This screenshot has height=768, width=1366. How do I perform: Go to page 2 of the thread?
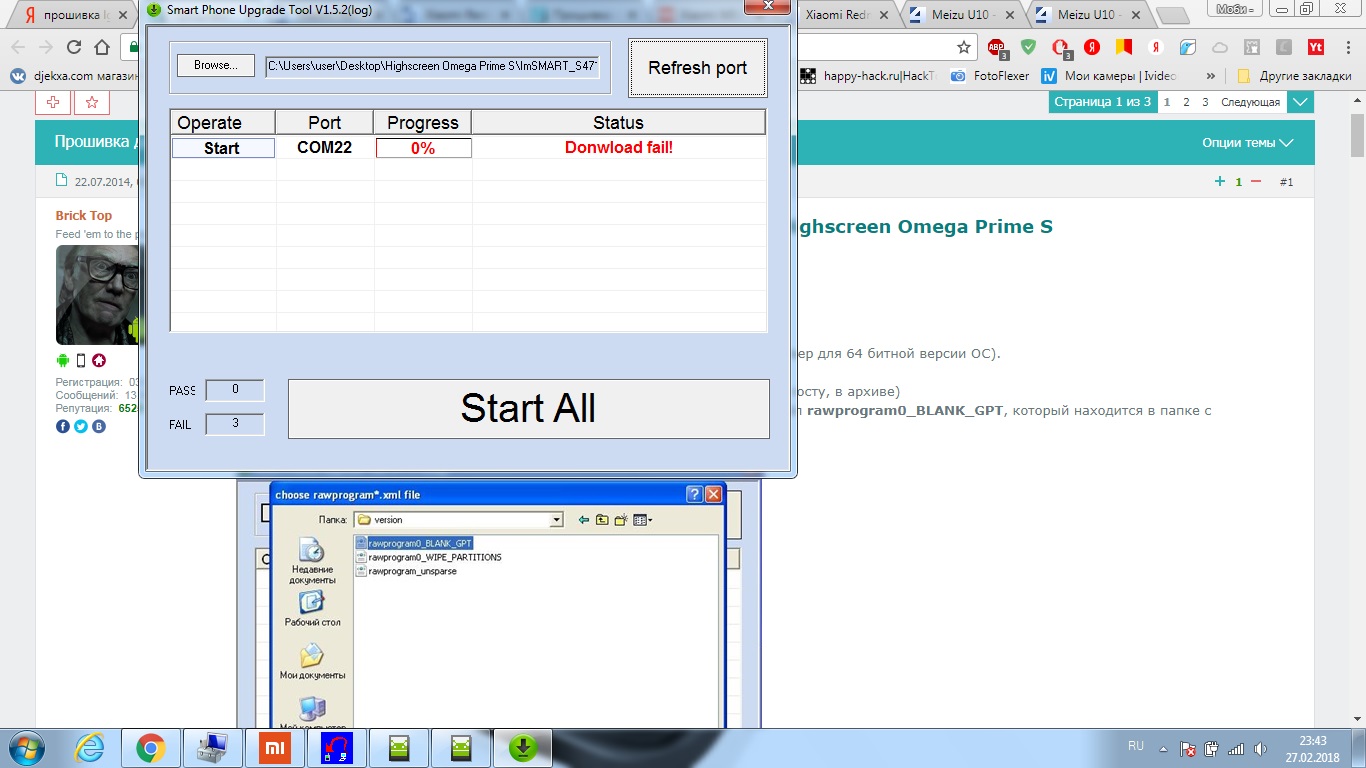coord(1186,102)
